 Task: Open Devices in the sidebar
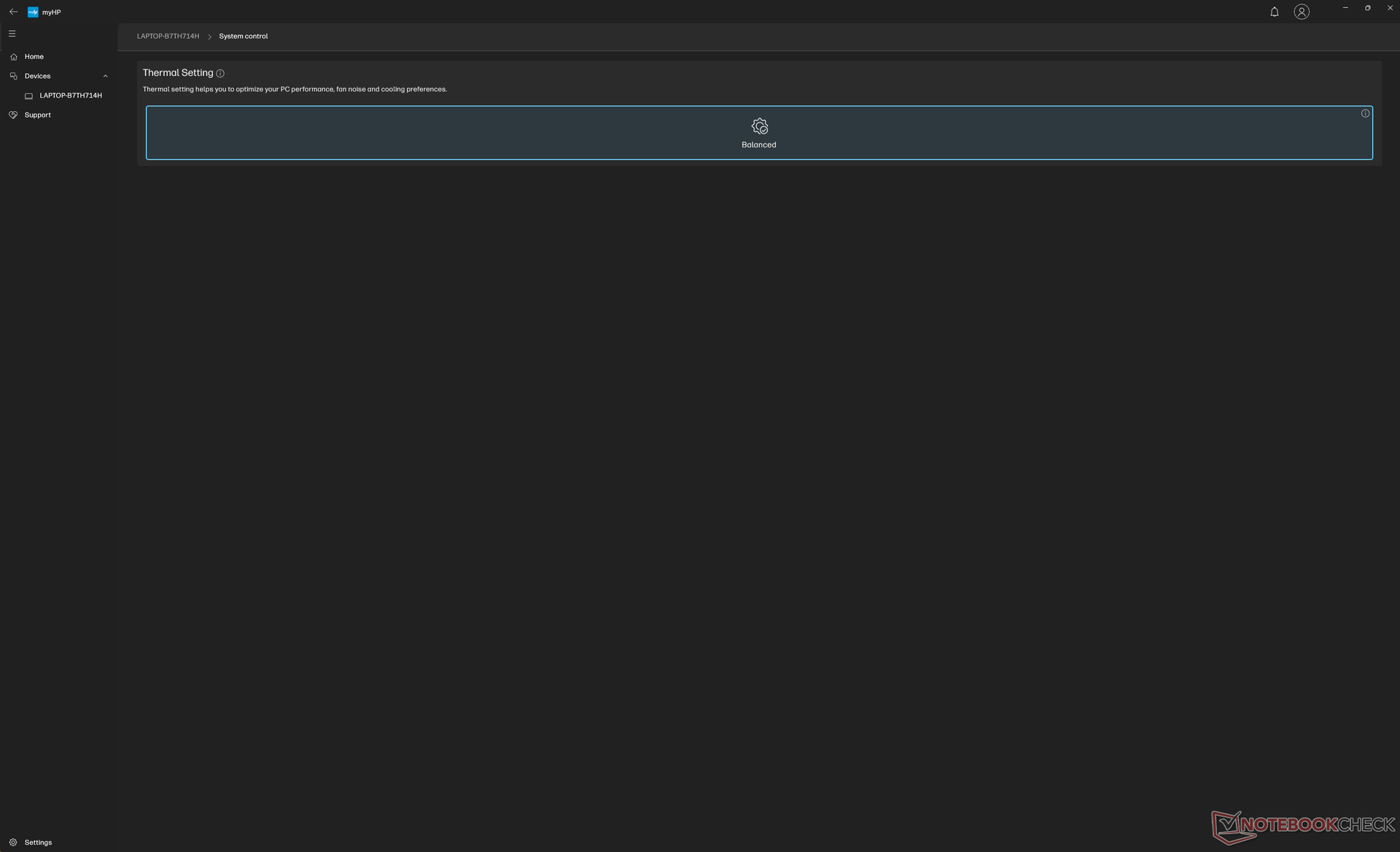point(37,76)
